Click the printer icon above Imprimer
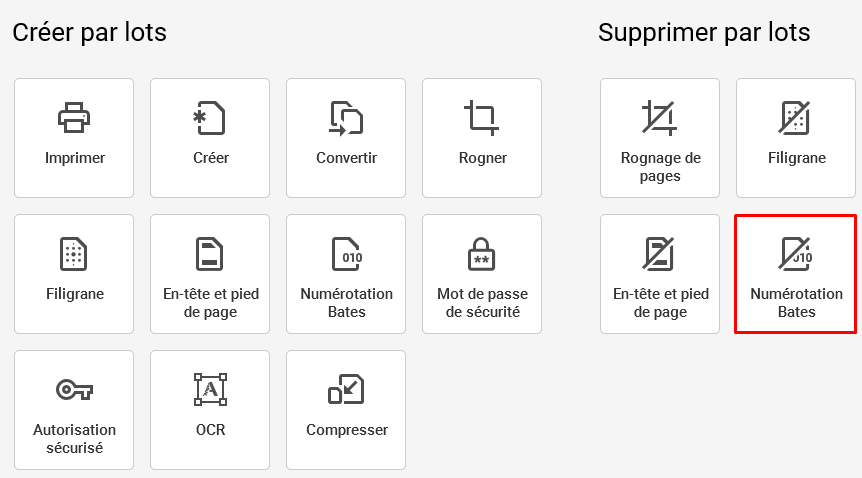The width and height of the screenshot is (862, 478). pos(74,118)
